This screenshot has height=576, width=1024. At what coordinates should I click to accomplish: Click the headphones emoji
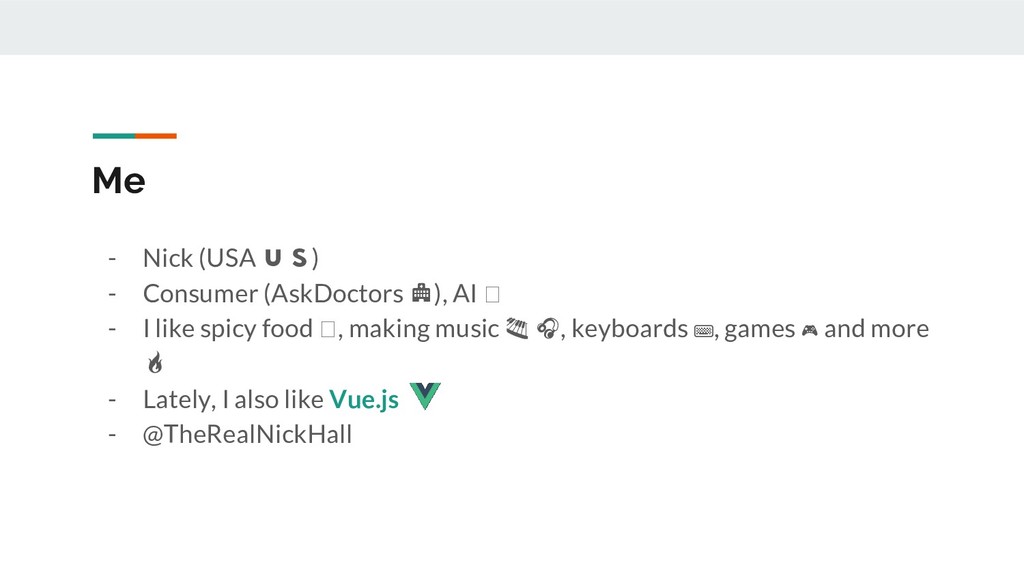(548, 328)
